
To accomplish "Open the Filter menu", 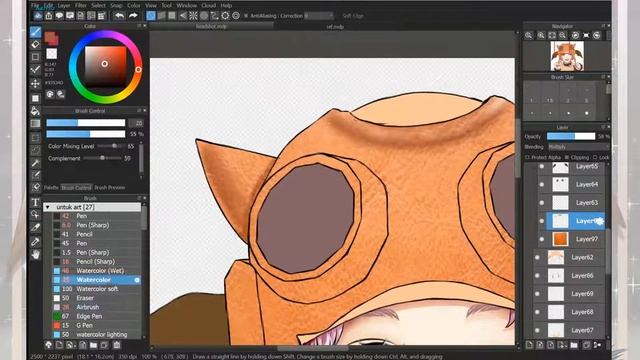I will [81, 6].
